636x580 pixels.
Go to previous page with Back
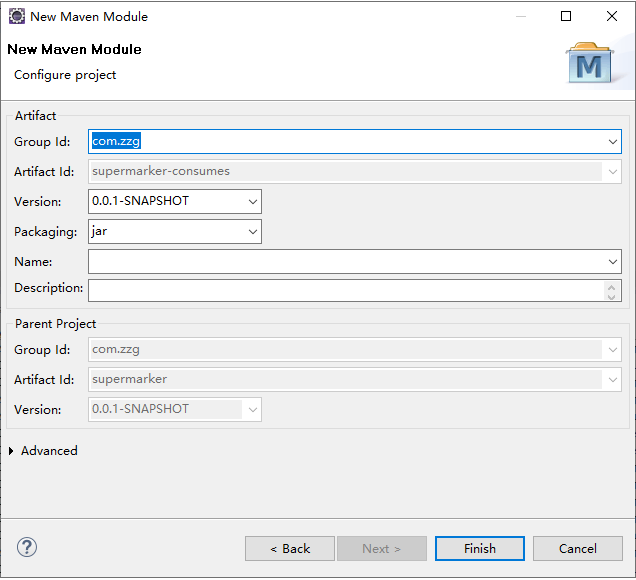click(290, 549)
